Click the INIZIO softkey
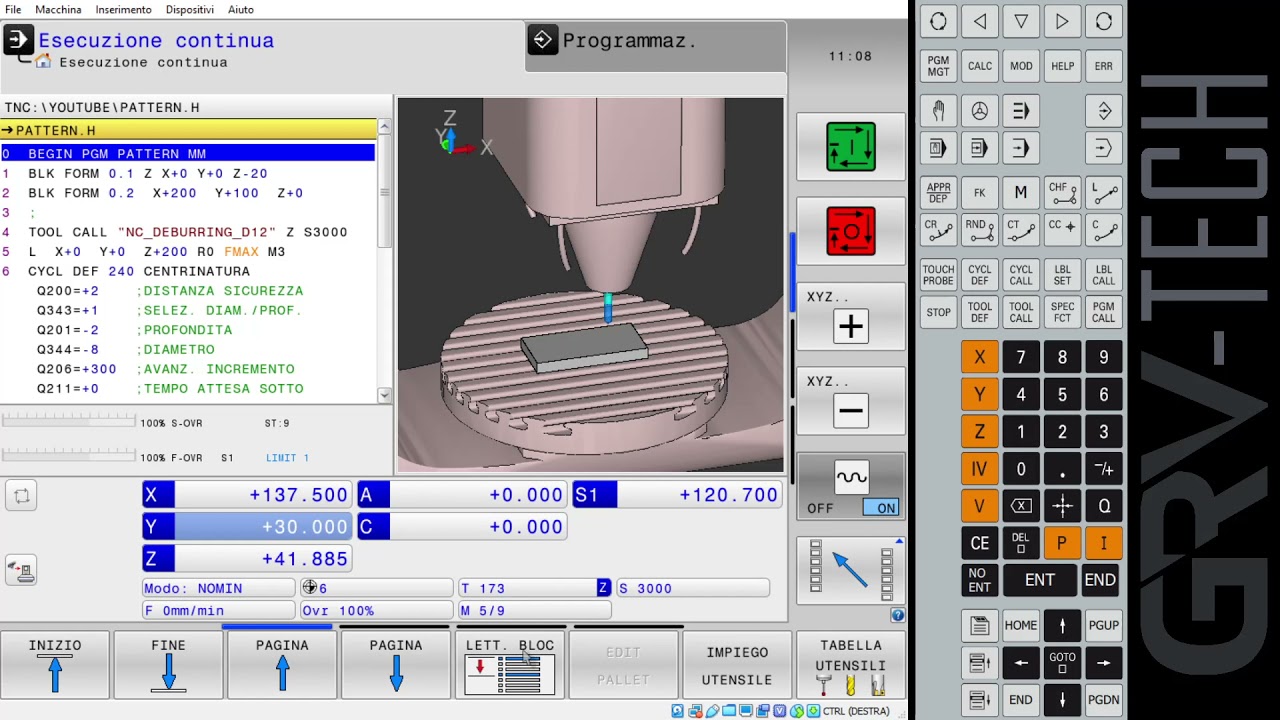 (55, 665)
